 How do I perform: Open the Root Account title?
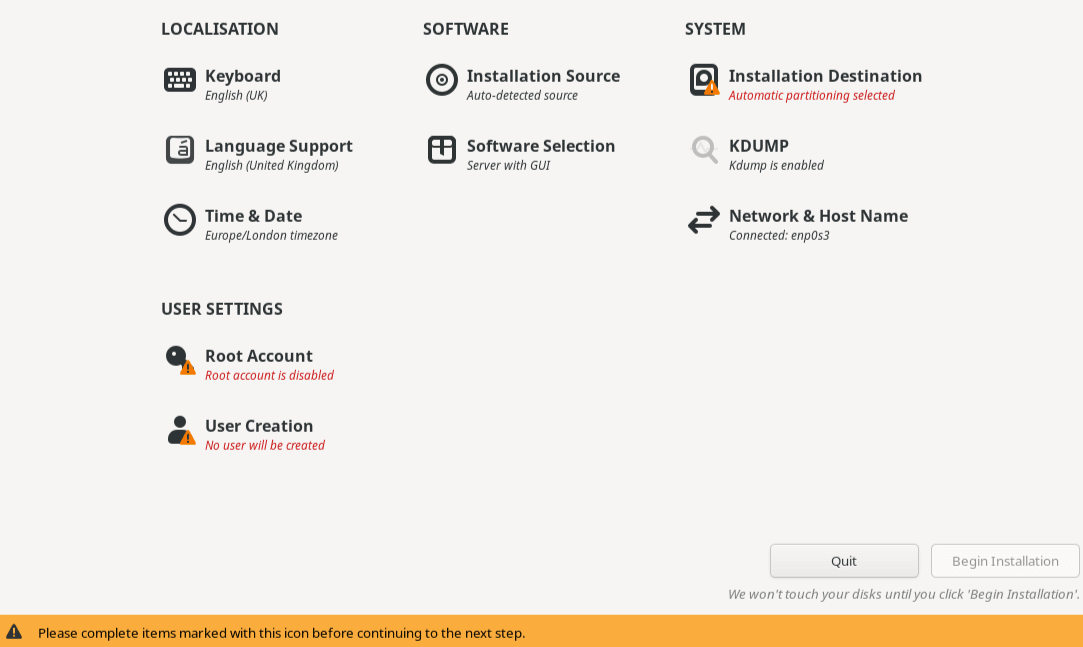(258, 356)
